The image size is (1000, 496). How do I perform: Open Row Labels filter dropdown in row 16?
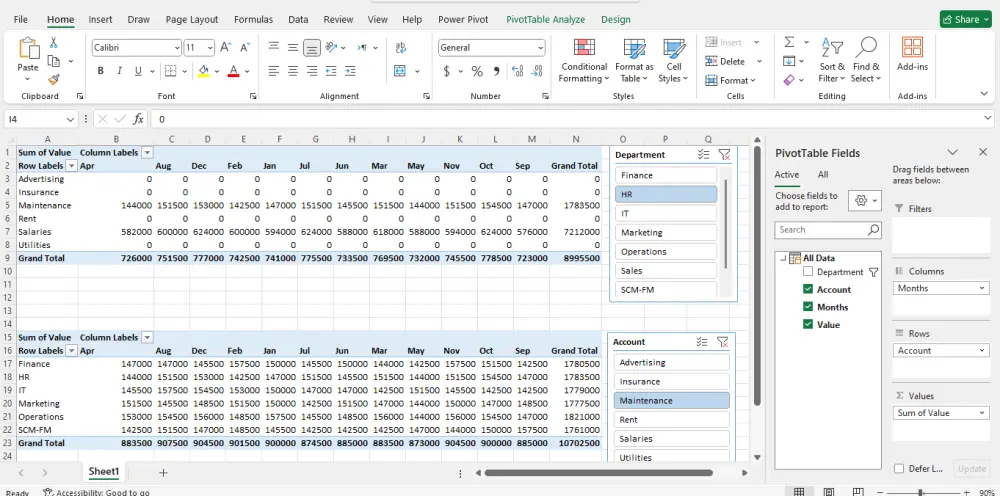click(72, 351)
